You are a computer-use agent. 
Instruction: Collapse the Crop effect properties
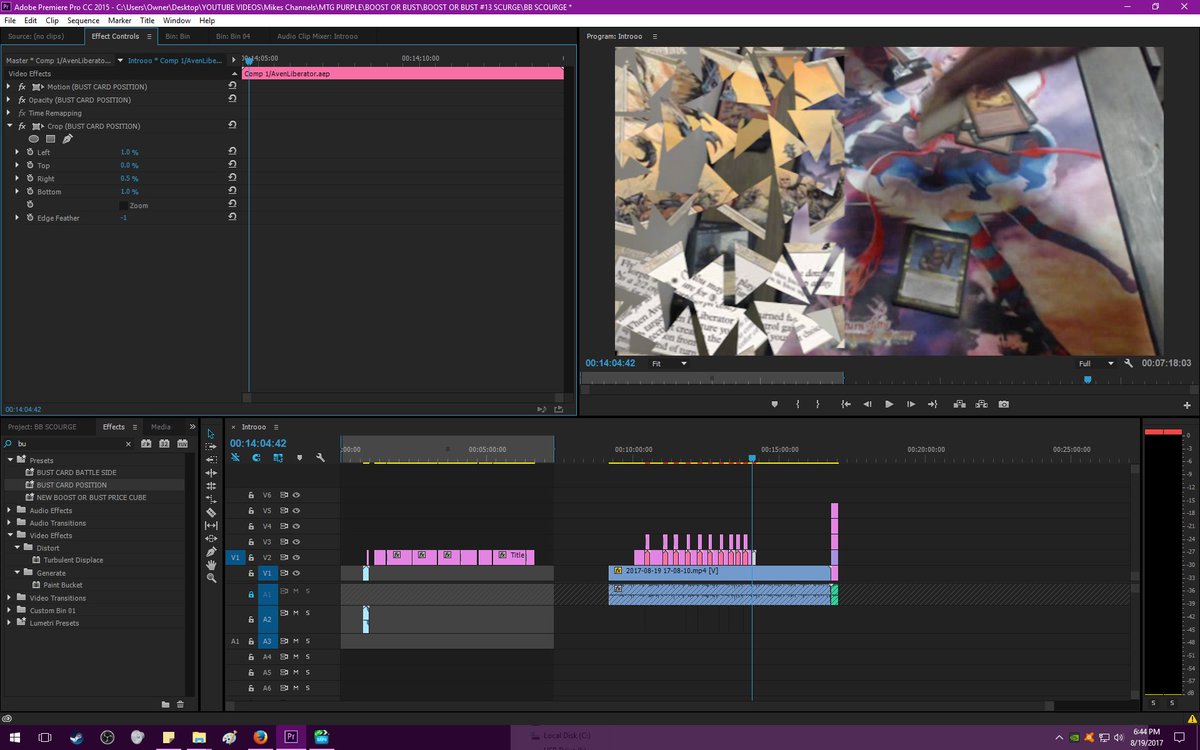9,126
